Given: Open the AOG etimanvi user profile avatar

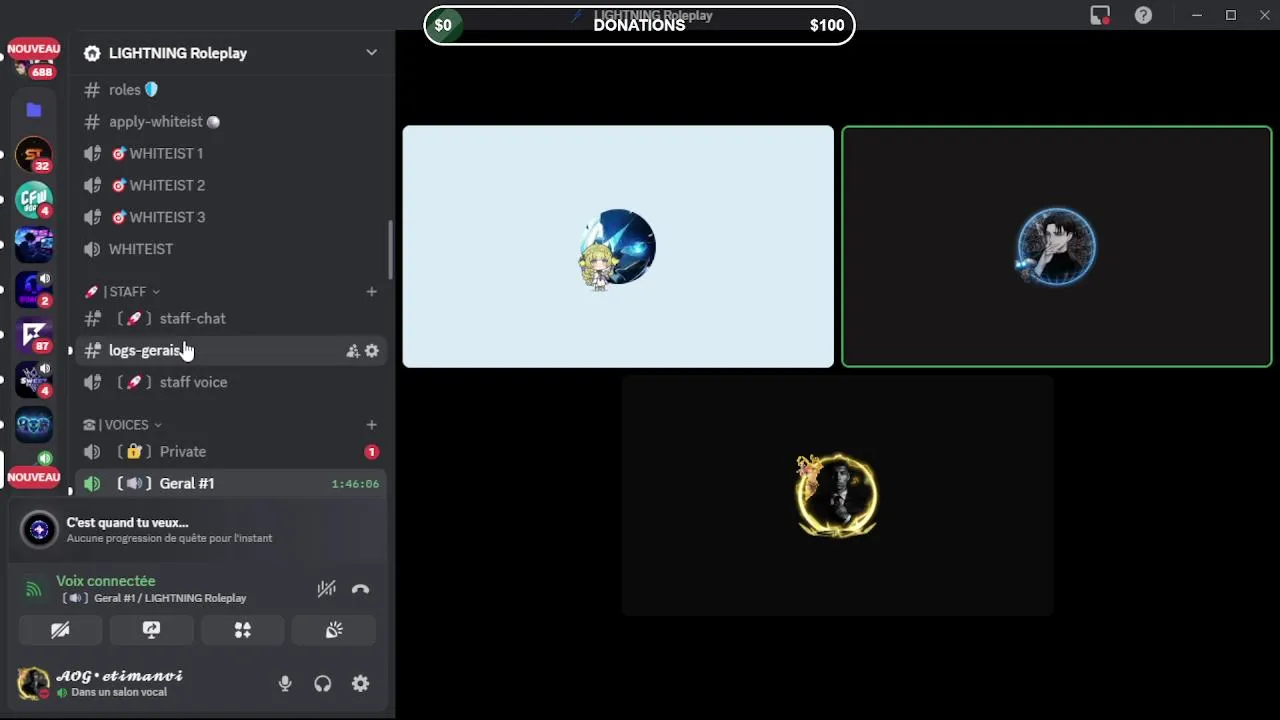Looking at the screenshot, I should 33,684.
